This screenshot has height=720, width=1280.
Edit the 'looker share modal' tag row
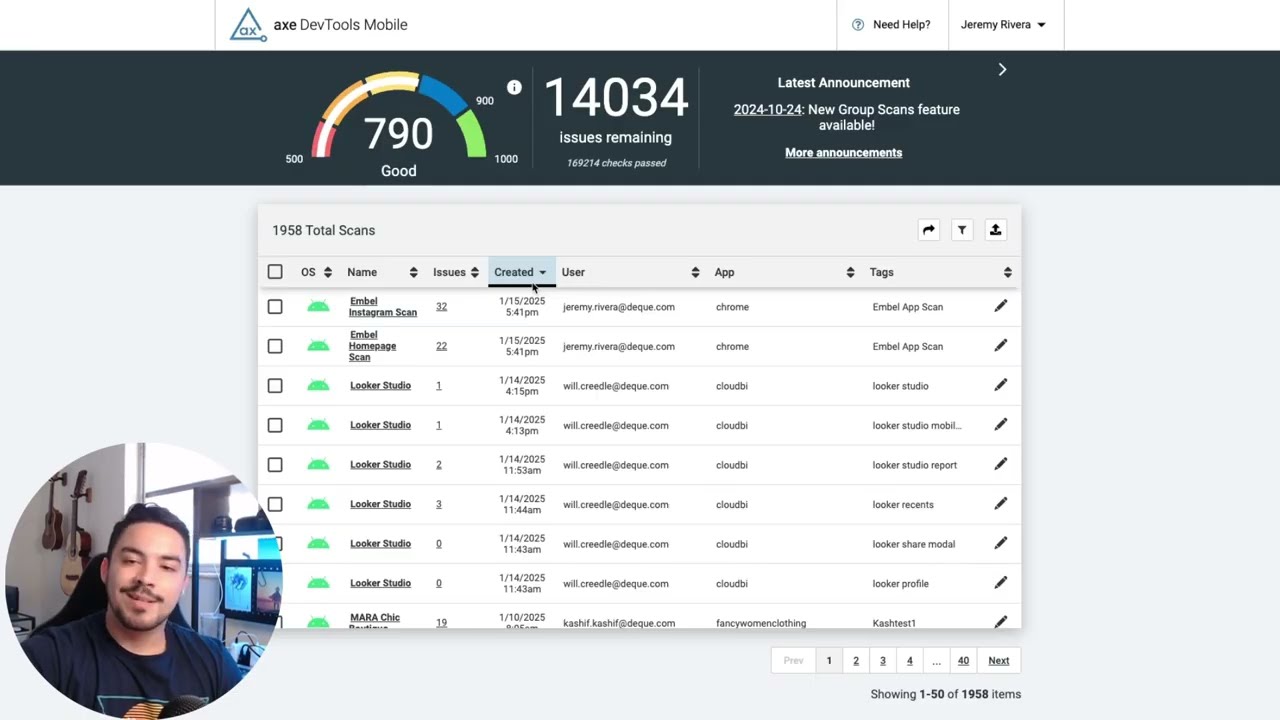pos(1000,543)
